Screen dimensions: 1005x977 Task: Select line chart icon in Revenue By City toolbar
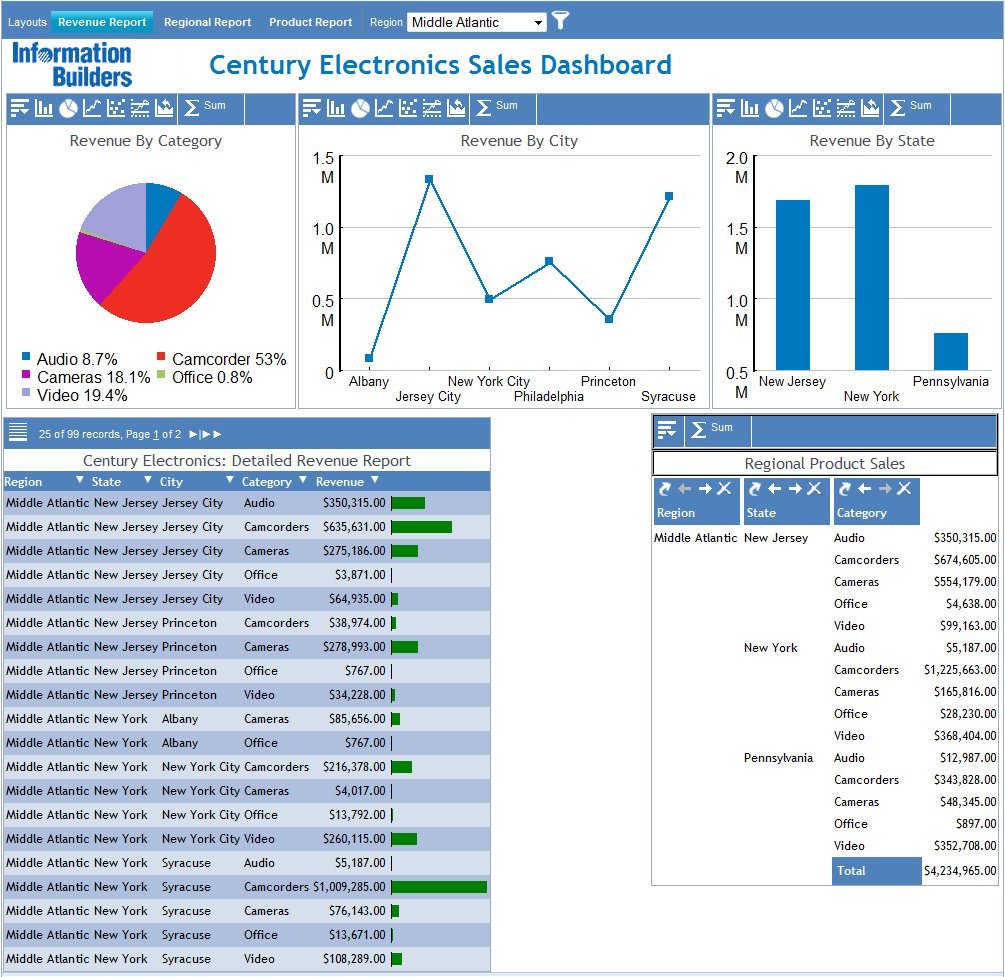383,108
